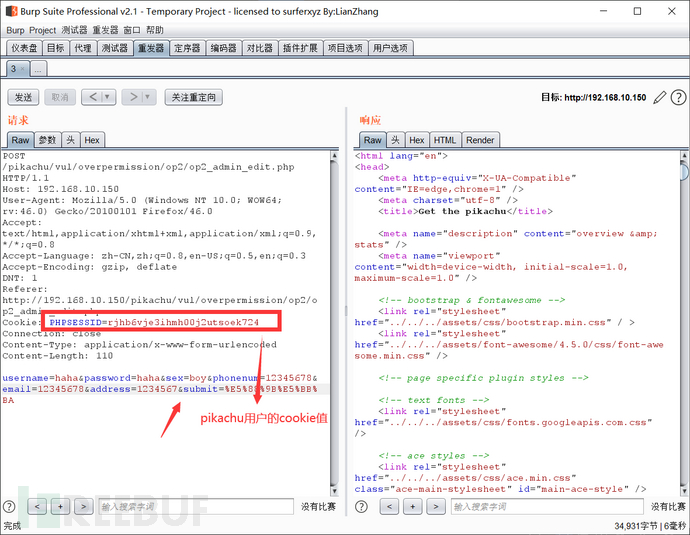The width and height of the screenshot is (690, 535).
Task: Open the 帮助 menu
Action: point(155,30)
